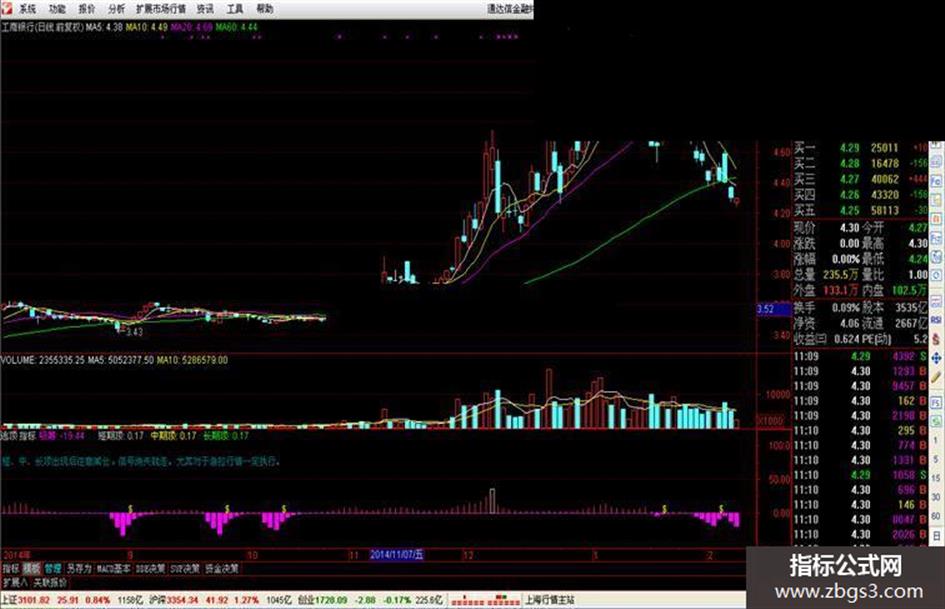Switch to daily 日 period button

click(937, 535)
